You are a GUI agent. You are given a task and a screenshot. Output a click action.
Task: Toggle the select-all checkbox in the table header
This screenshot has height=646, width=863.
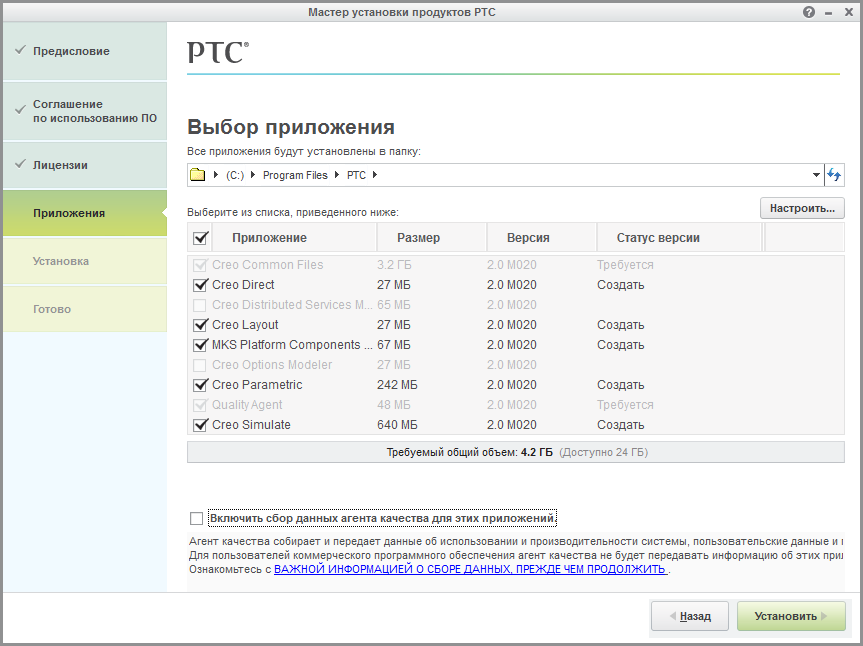point(200,238)
